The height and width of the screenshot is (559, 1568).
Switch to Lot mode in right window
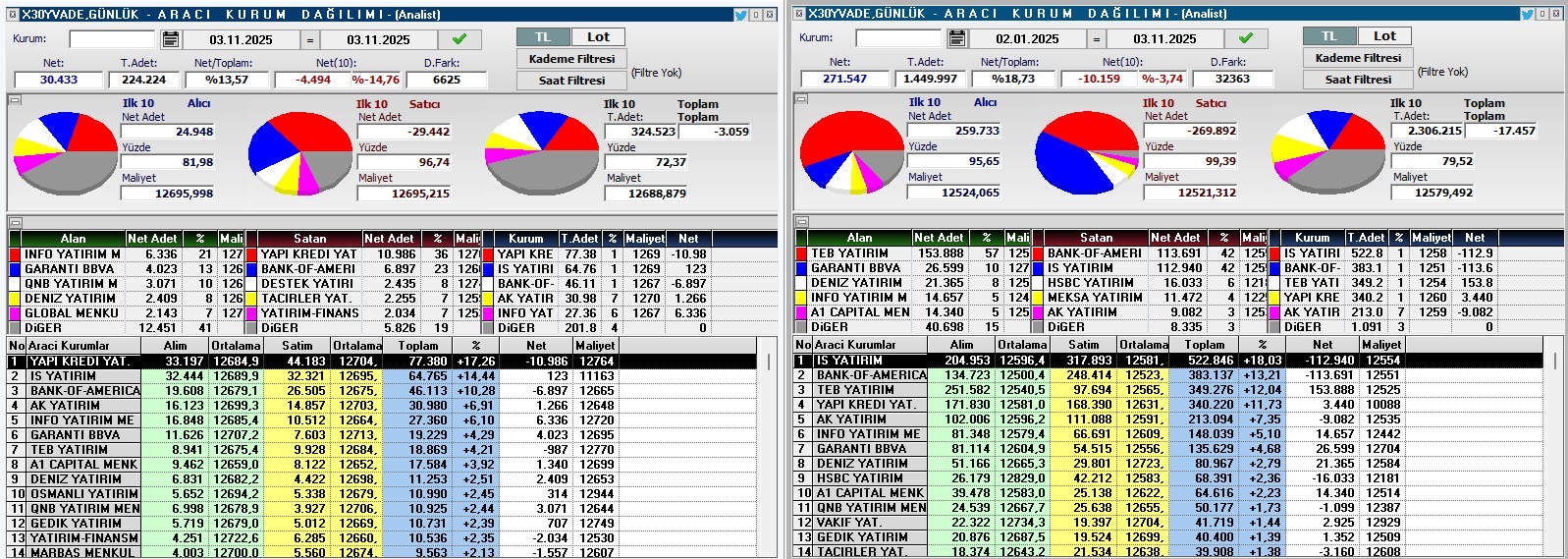(1384, 36)
